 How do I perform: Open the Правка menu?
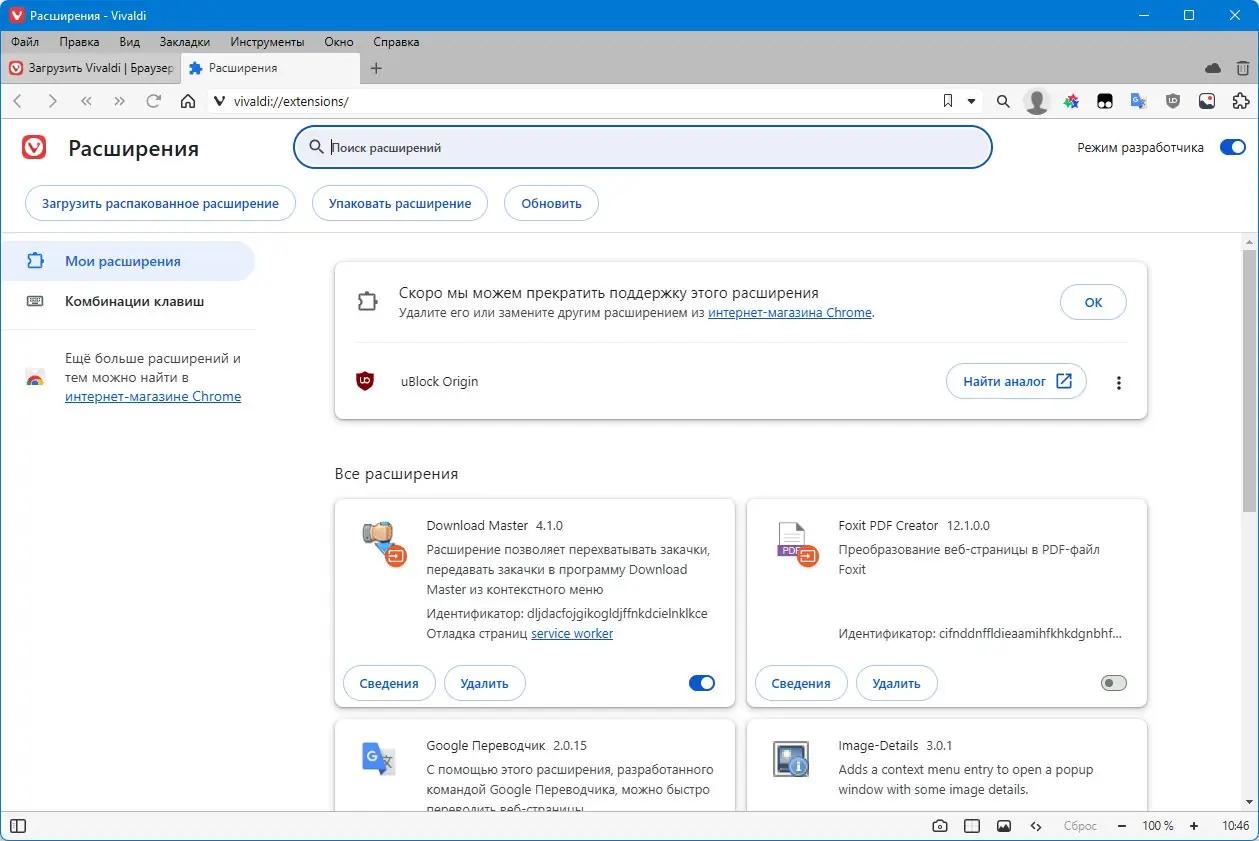79,42
